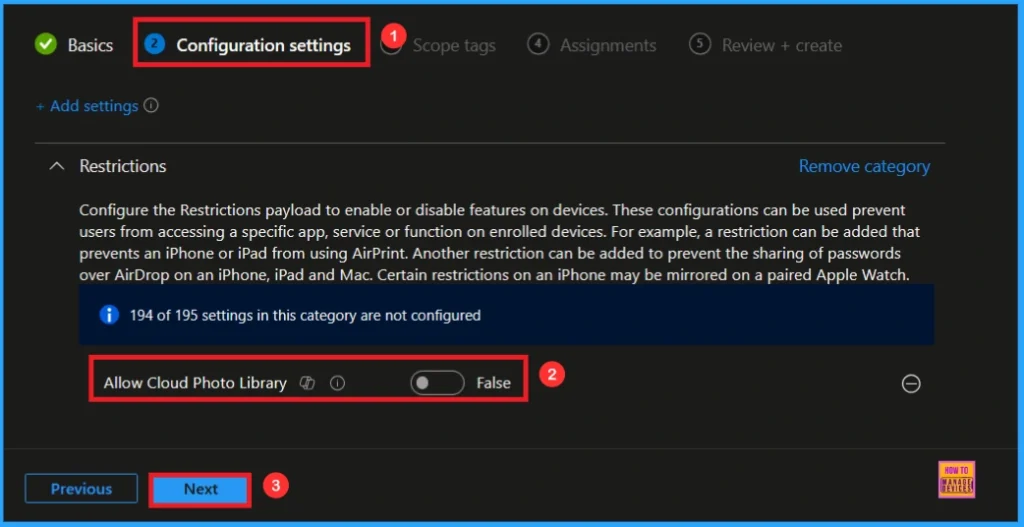Collapse the Restrictions category chevron

57,166
